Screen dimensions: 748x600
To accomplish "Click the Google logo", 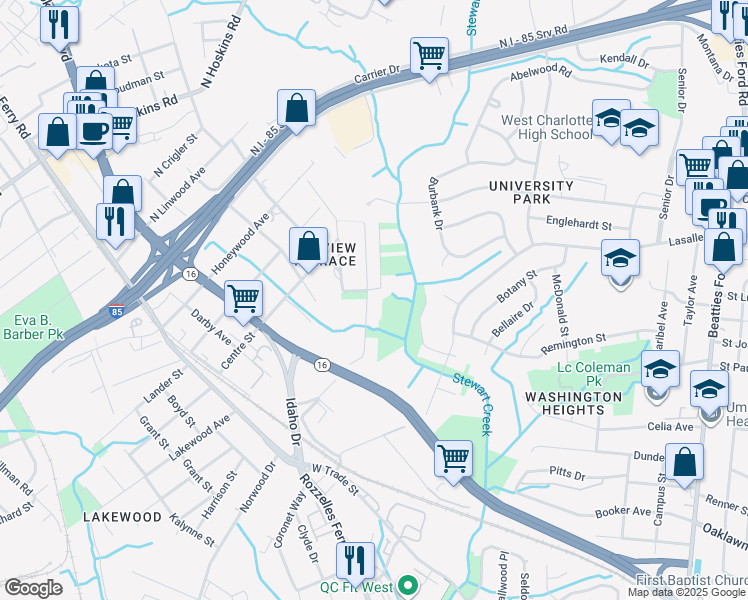I will tap(33, 588).
